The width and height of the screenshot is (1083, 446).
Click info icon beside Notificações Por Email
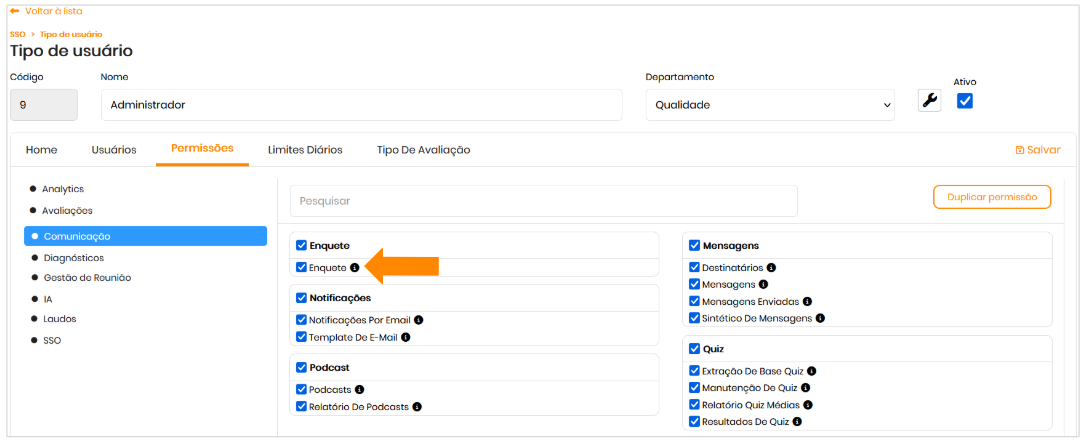(x=419, y=320)
